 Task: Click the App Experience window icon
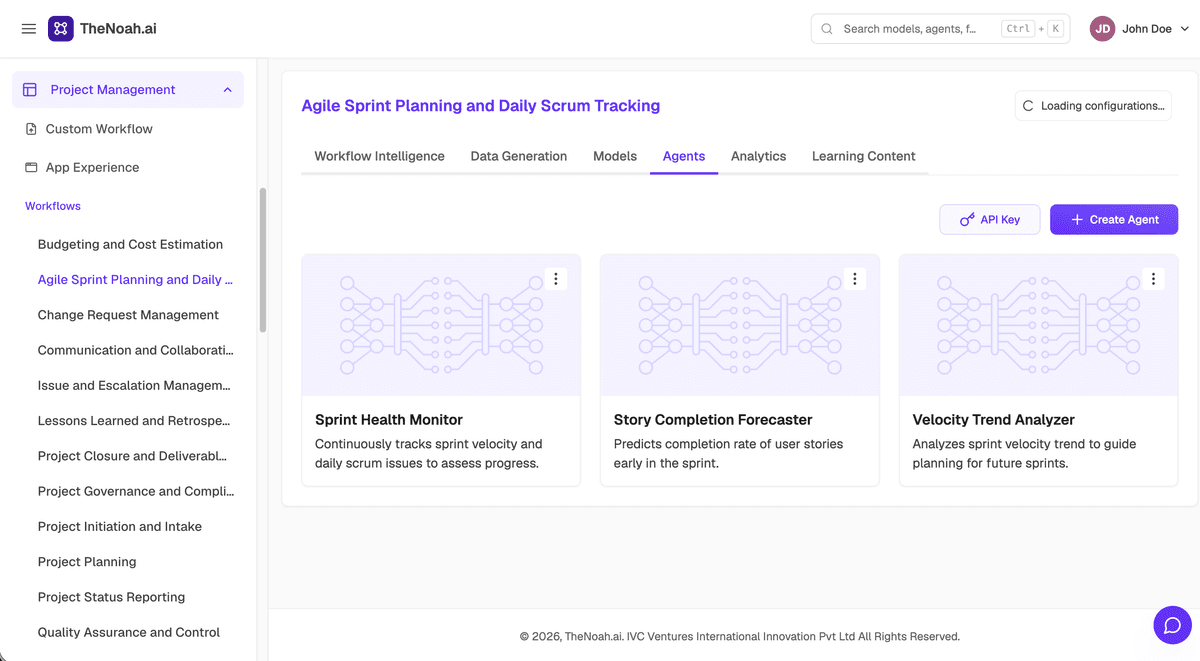click(x=31, y=168)
